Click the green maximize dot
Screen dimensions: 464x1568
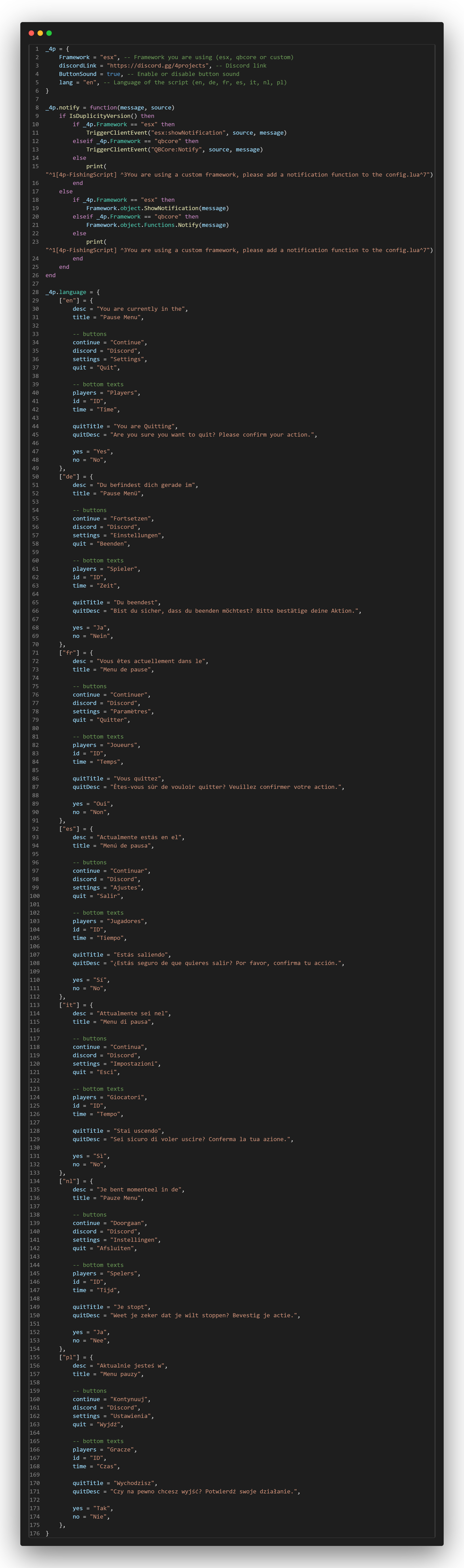coord(49,33)
